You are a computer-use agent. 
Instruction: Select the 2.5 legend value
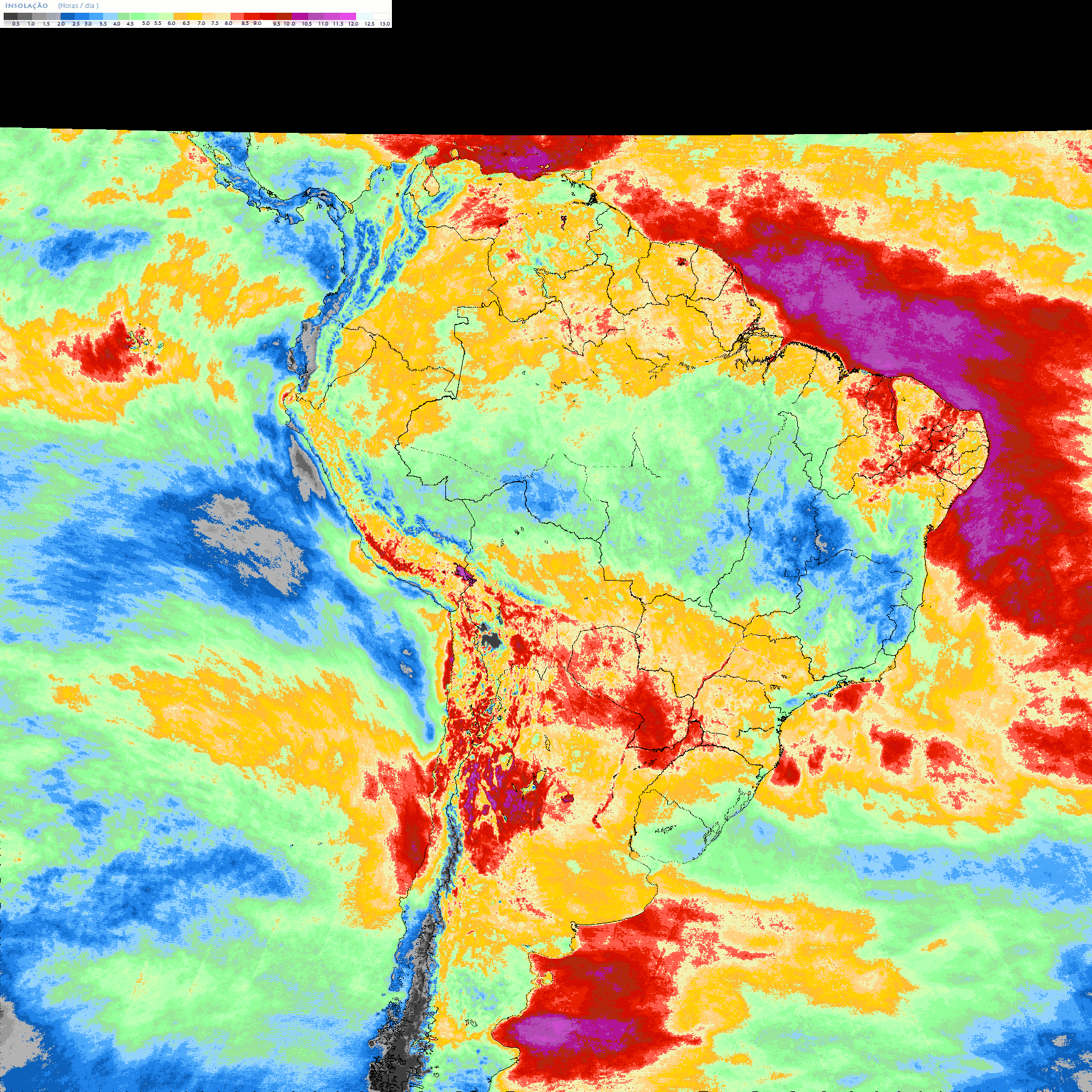coord(76,24)
